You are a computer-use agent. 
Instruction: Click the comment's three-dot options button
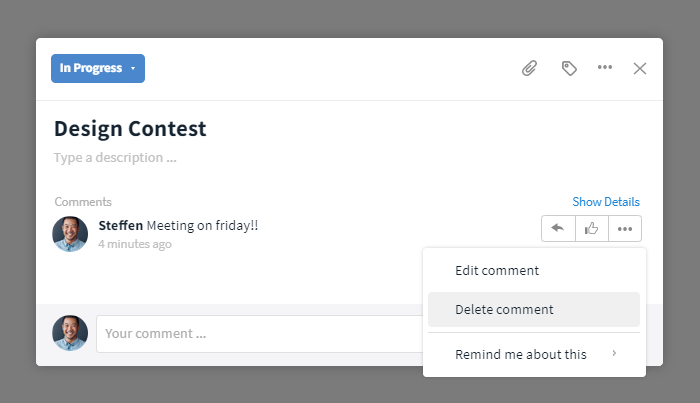pyautogui.click(x=625, y=229)
